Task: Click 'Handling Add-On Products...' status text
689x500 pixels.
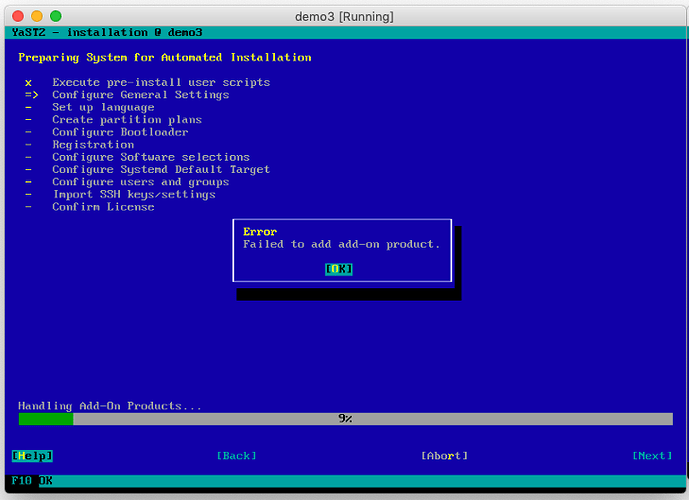Action: [110, 406]
